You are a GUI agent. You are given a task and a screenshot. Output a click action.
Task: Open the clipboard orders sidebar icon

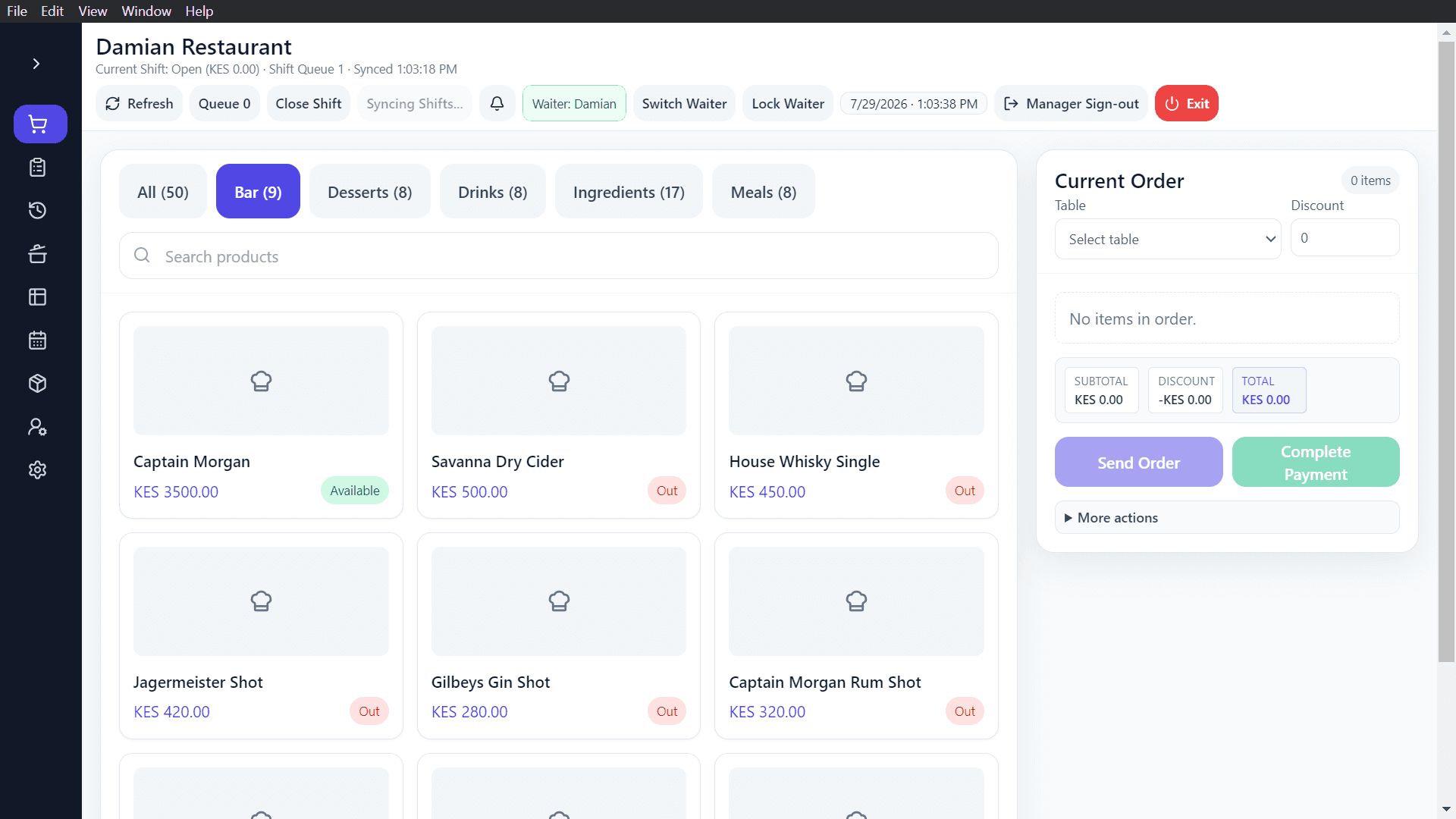(37, 168)
